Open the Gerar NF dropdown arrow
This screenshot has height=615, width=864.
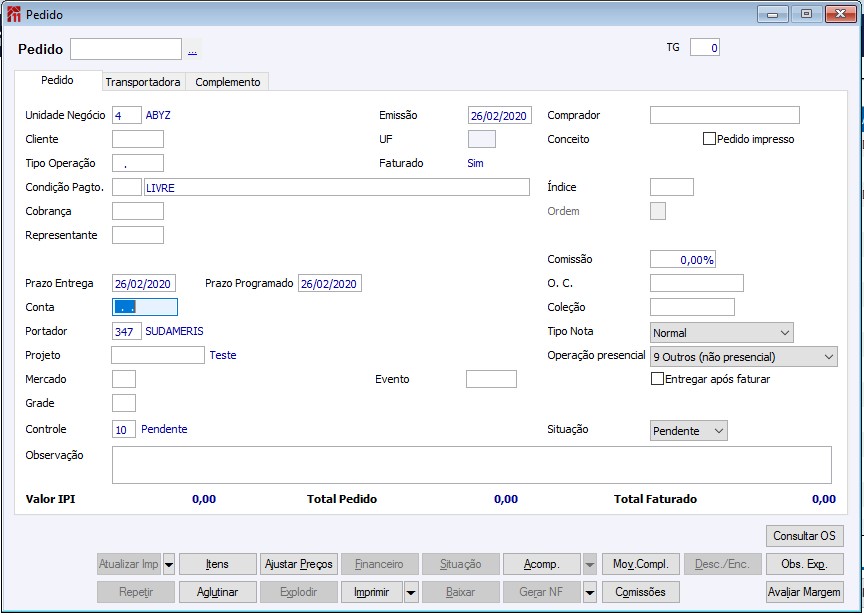pos(590,592)
